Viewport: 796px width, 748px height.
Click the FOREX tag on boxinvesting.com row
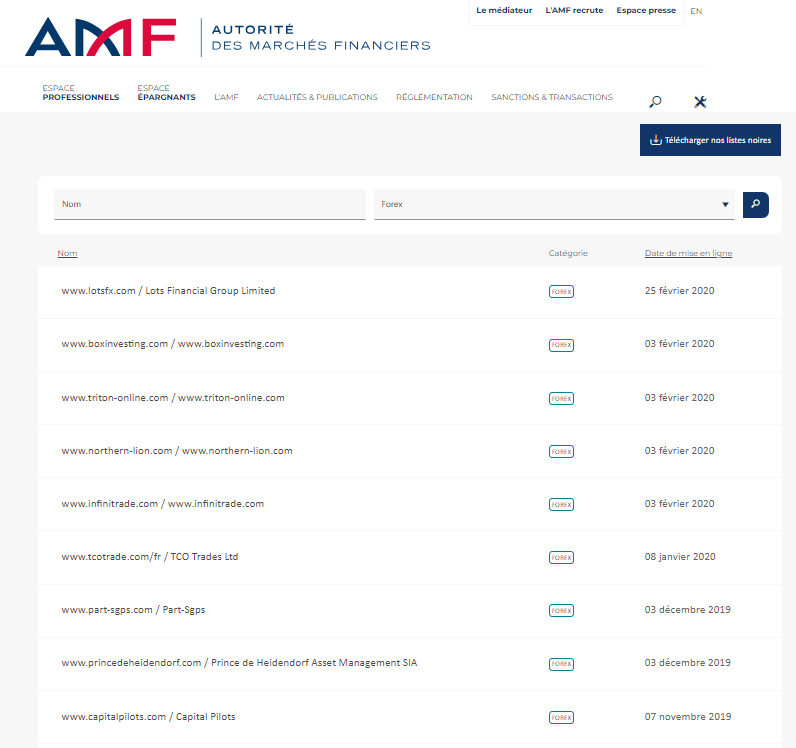click(x=561, y=344)
